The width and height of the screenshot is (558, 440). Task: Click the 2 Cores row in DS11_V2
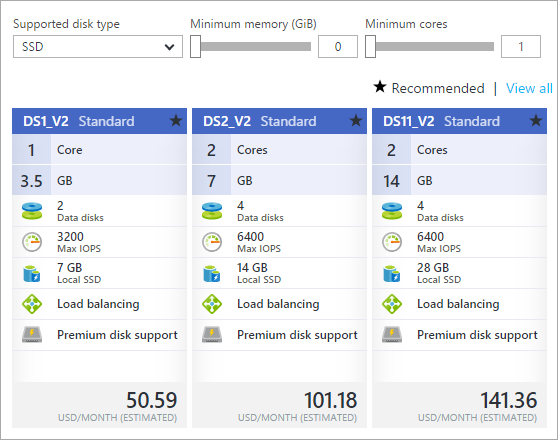[459, 150]
